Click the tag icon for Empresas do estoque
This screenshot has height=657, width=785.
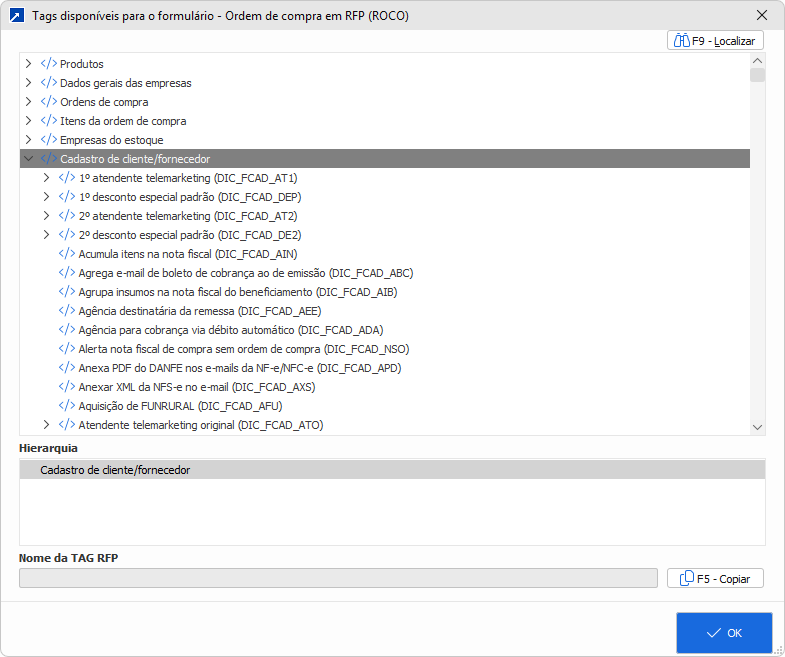click(49, 140)
